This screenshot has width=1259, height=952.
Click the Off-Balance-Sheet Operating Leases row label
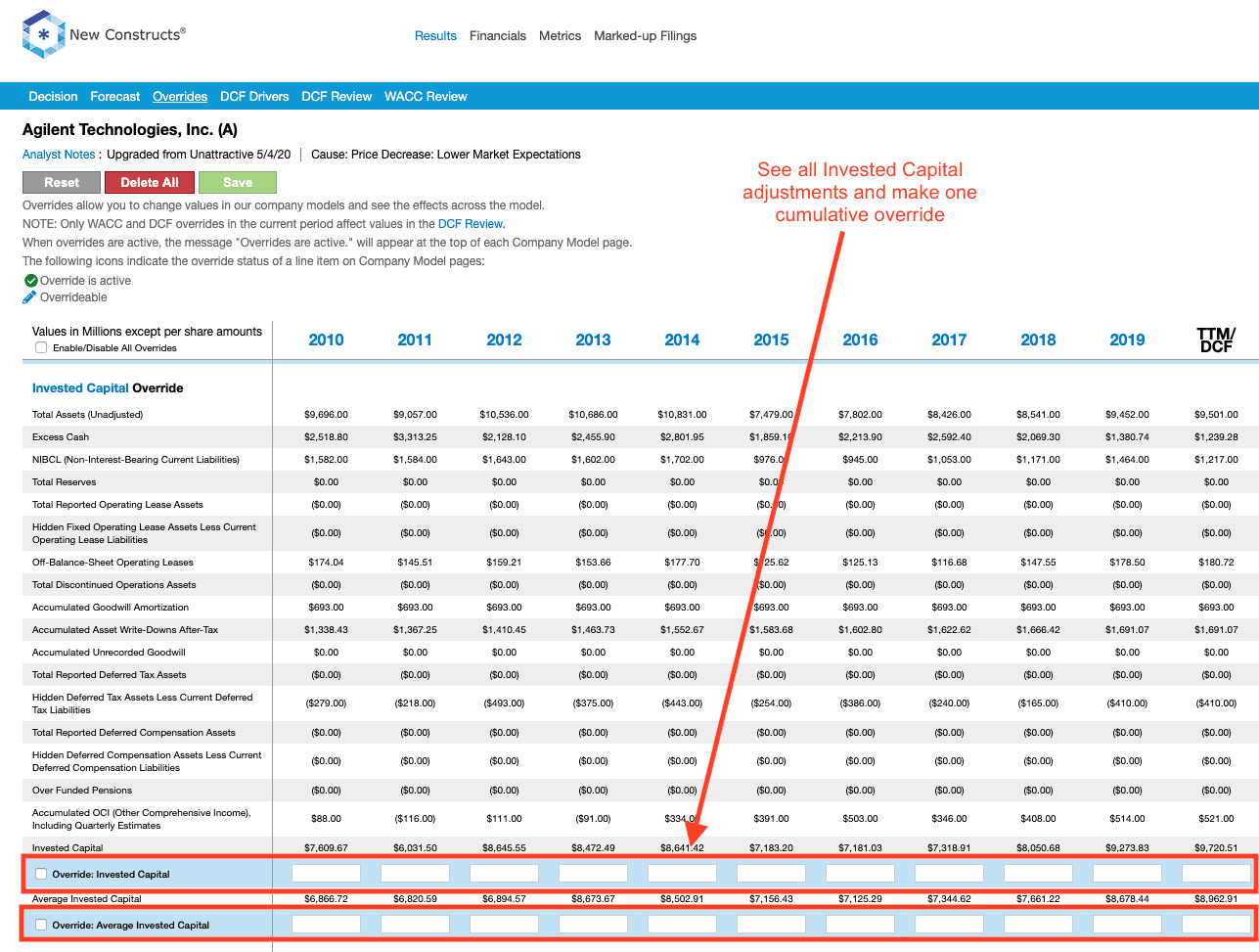click(x=112, y=563)
